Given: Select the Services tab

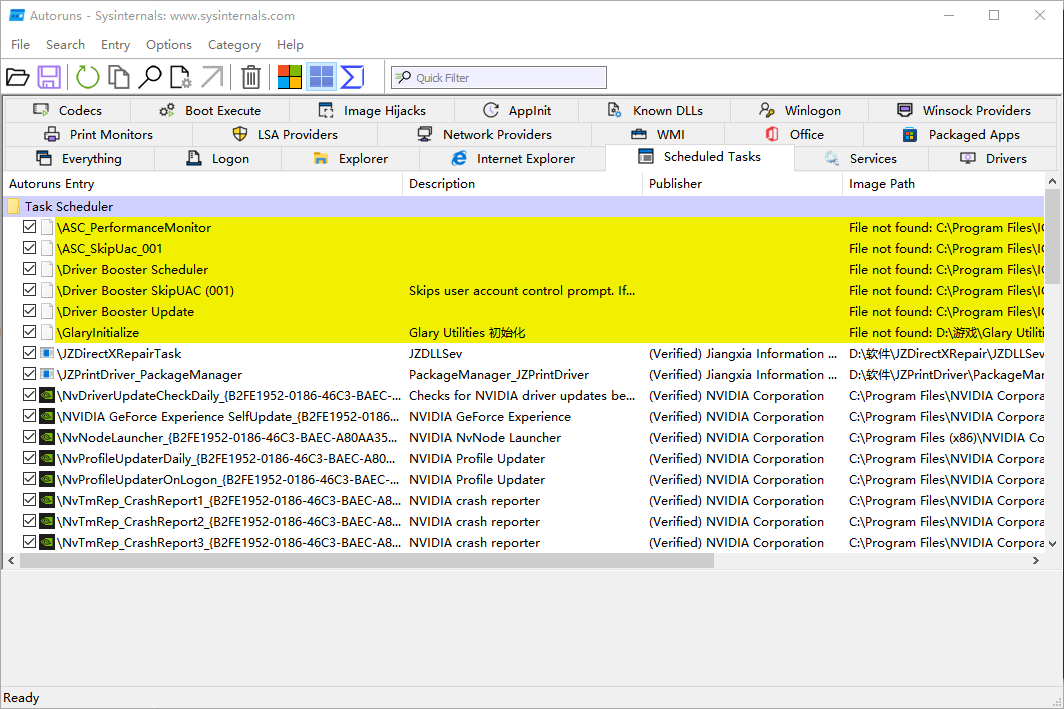Looking at the screenshot, I should 861,159.
